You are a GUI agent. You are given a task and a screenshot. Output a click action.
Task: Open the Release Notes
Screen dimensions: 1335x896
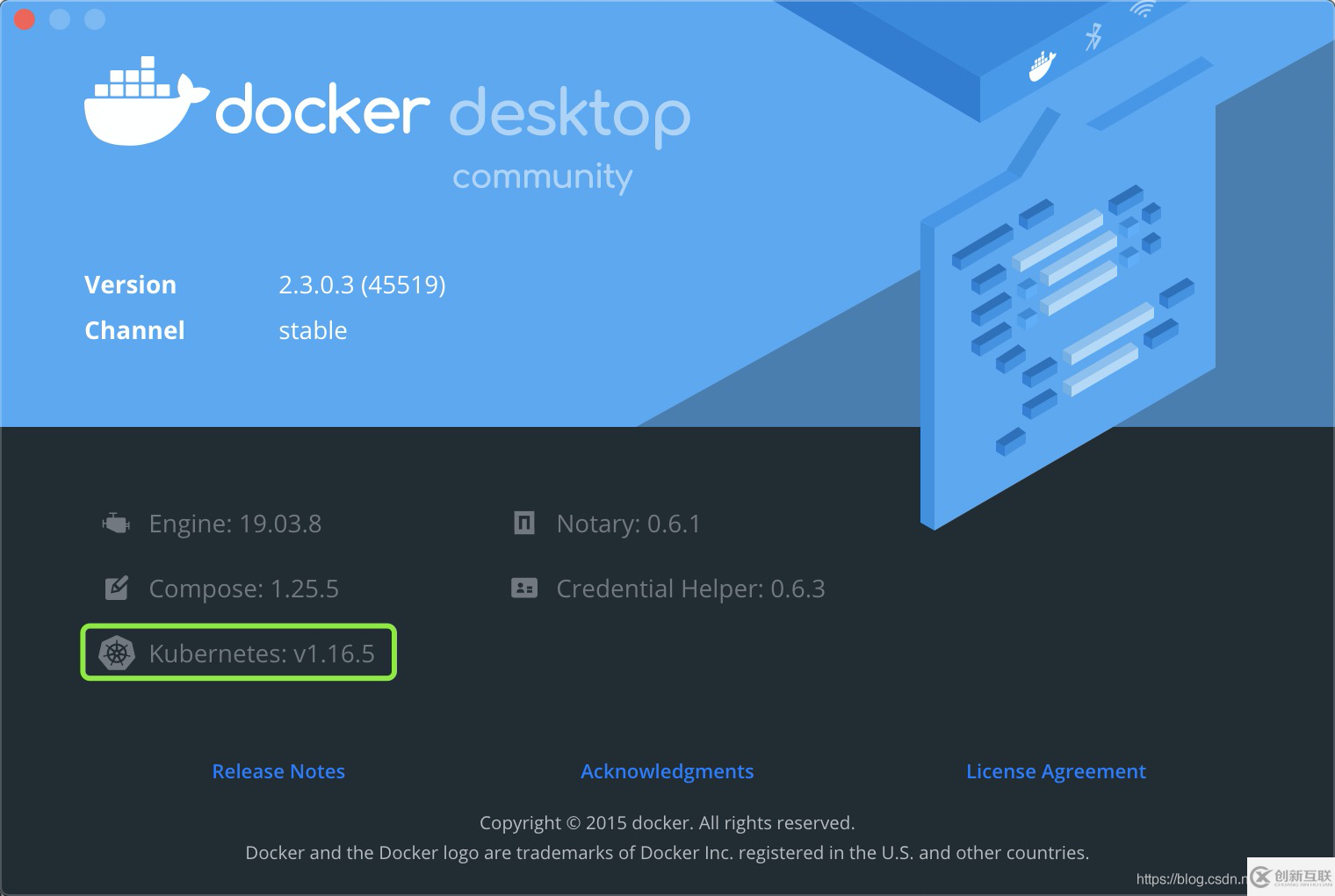(x=278, y=771)
